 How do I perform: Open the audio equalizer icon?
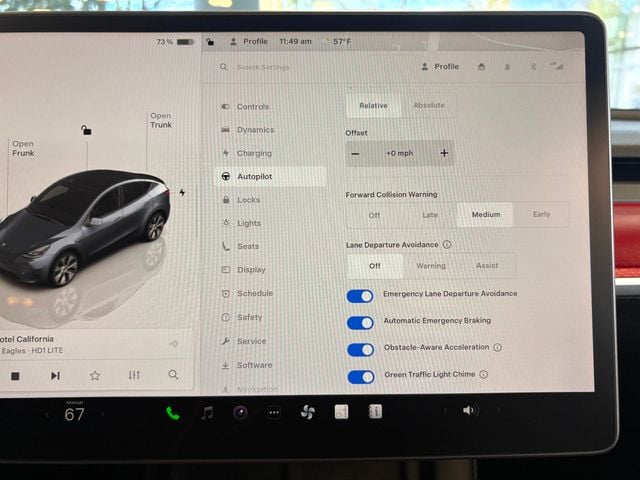coord(134,375)
